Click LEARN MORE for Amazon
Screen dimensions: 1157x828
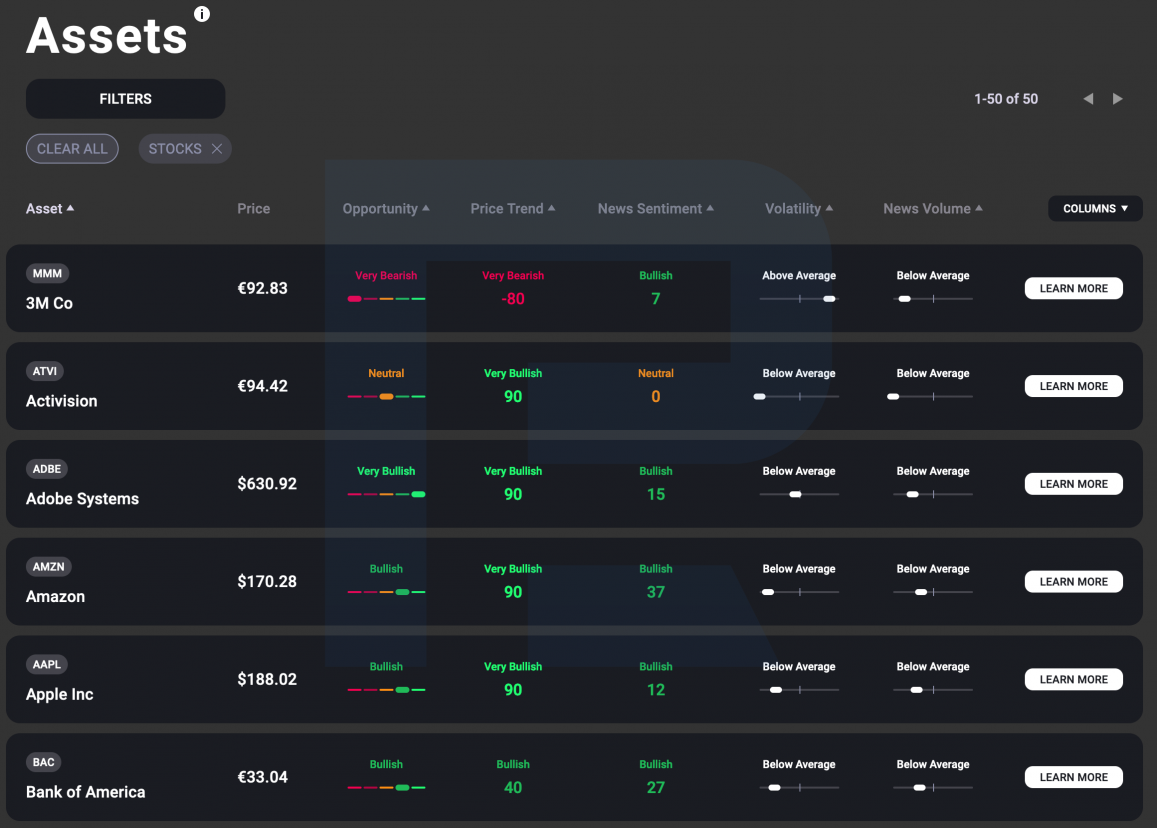click(x=1074, y=582)
